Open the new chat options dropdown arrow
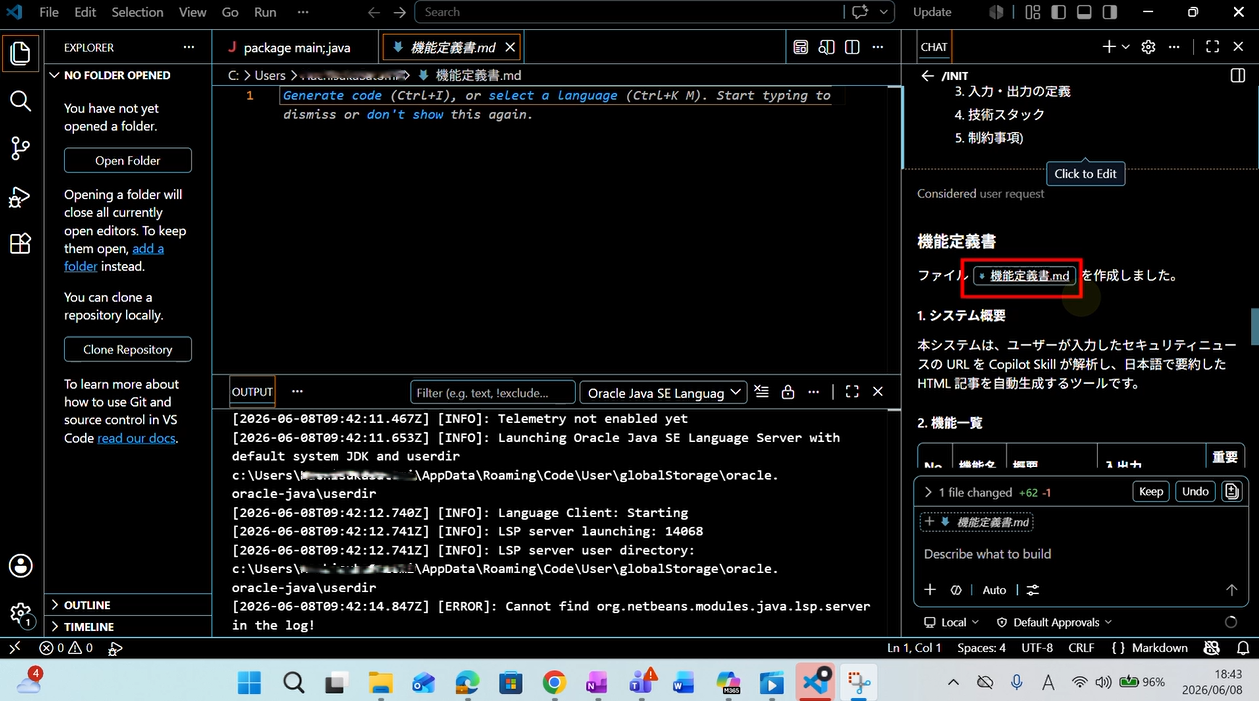Viewport: 1259px width, 701px height. coord(1126,47)
